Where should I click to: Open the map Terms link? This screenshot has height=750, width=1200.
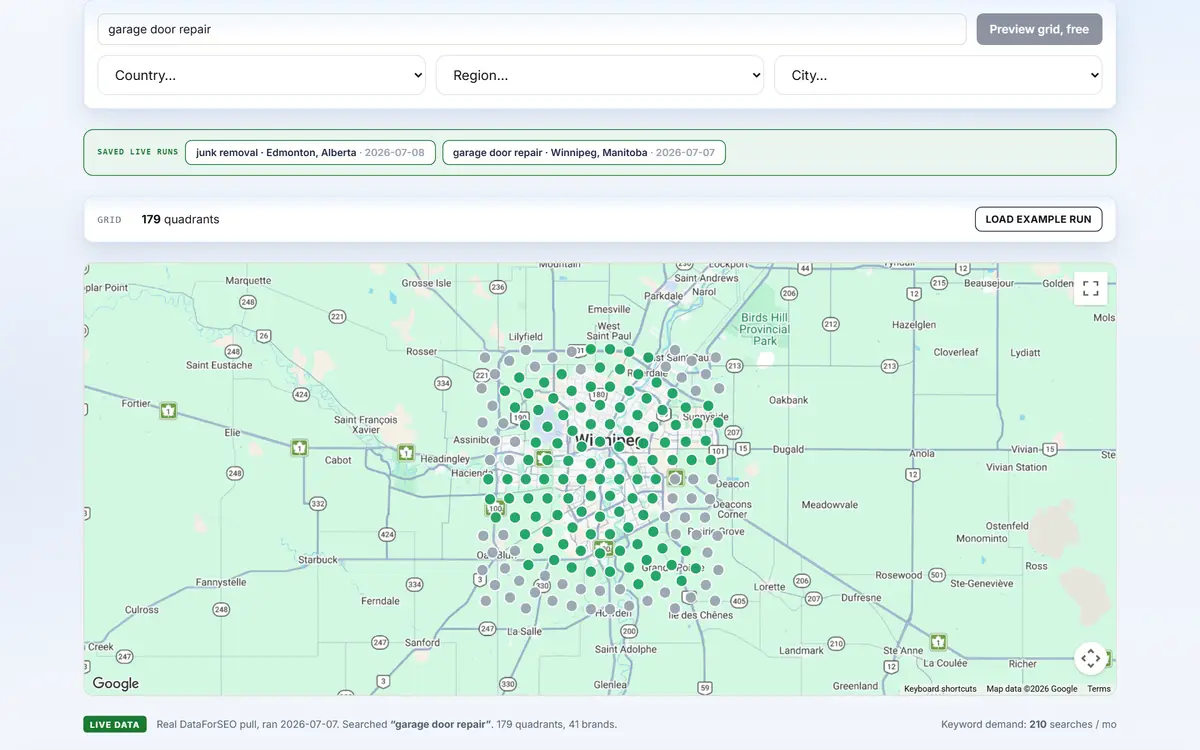(1099, 689)
